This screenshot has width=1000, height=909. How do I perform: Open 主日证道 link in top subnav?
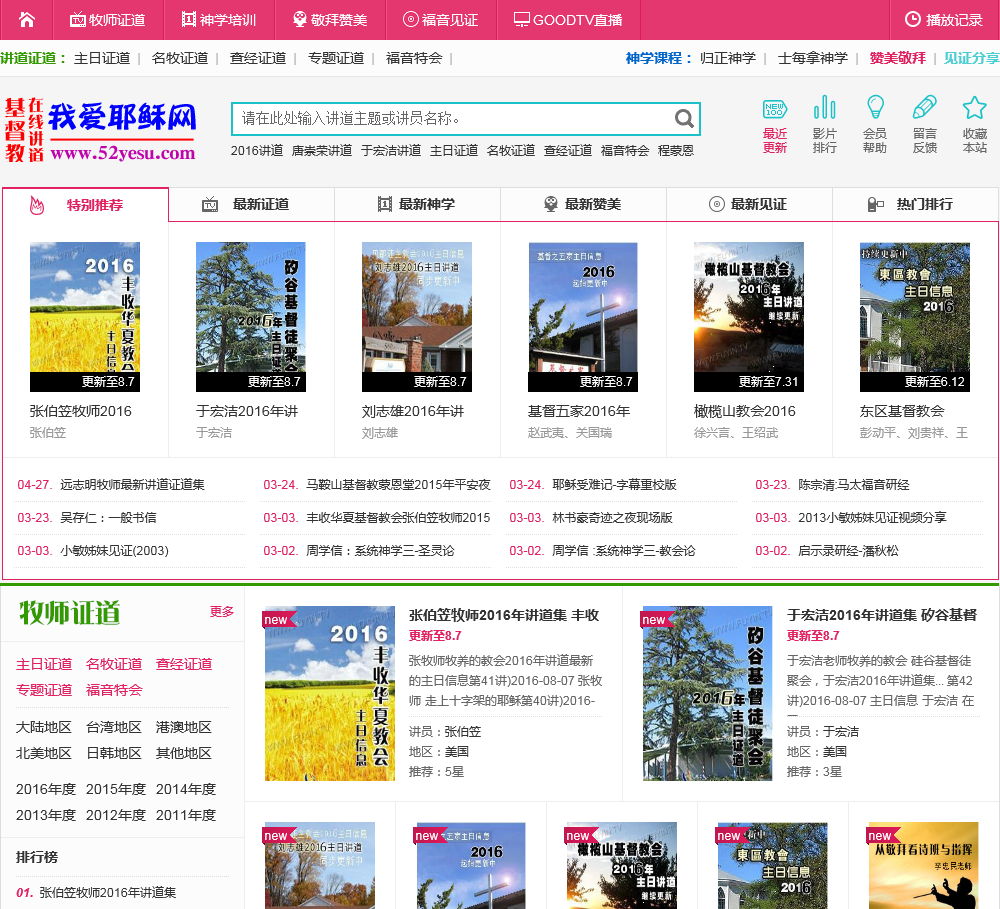pyautogui.click(x=102, y=58)
